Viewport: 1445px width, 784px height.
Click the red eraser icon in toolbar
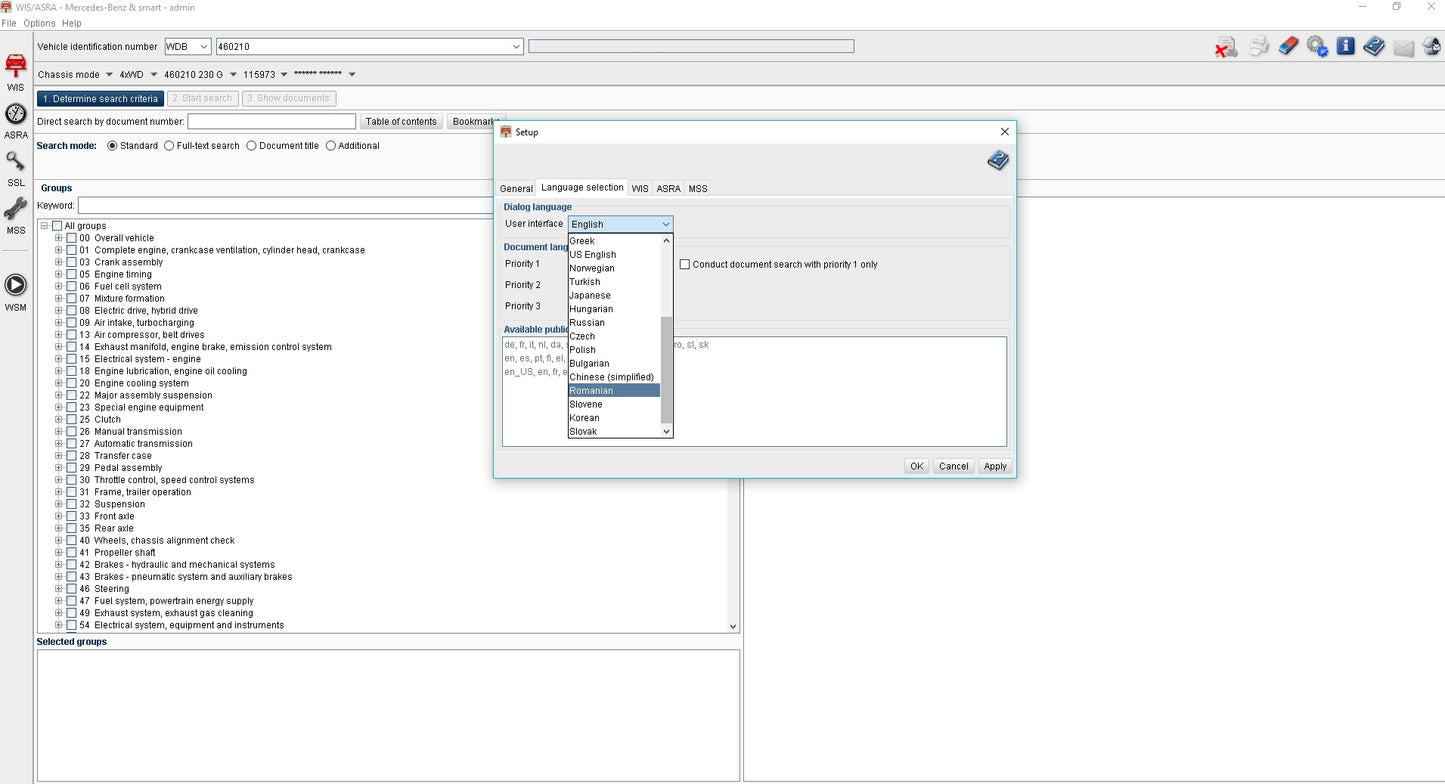coord(1288,46)
